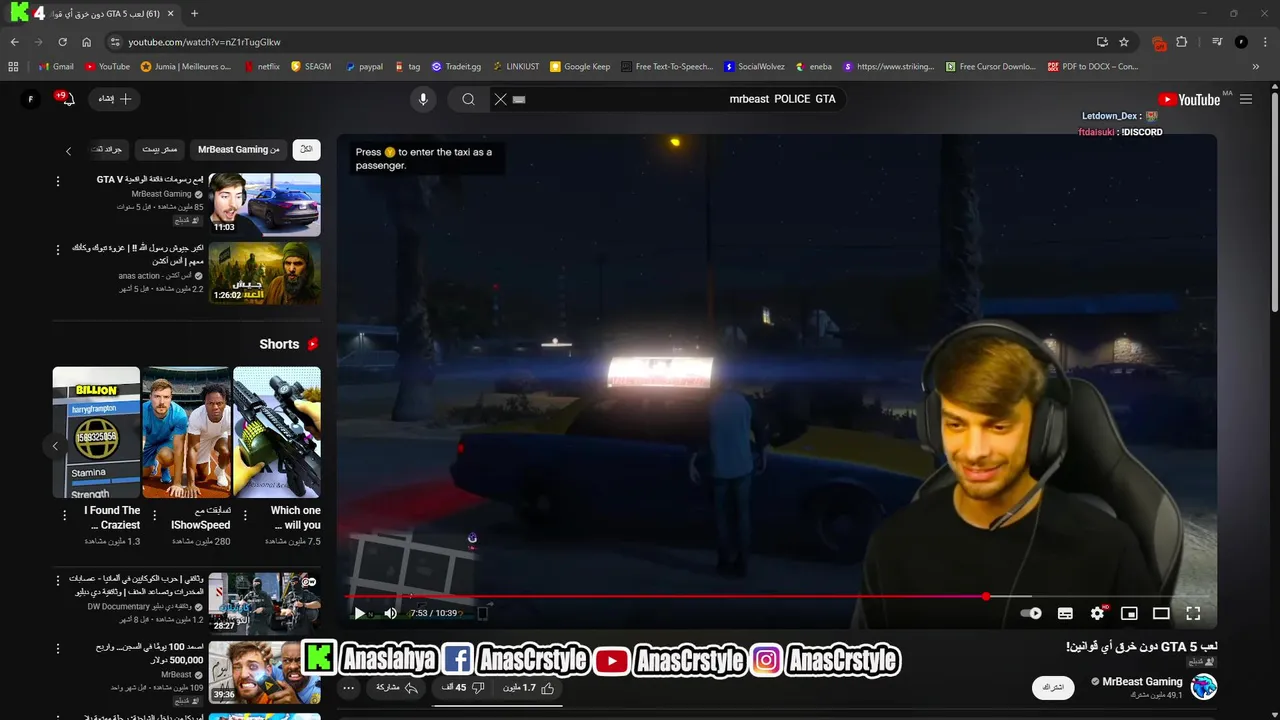Open options for DW Documentary video

tap(58, 580)
